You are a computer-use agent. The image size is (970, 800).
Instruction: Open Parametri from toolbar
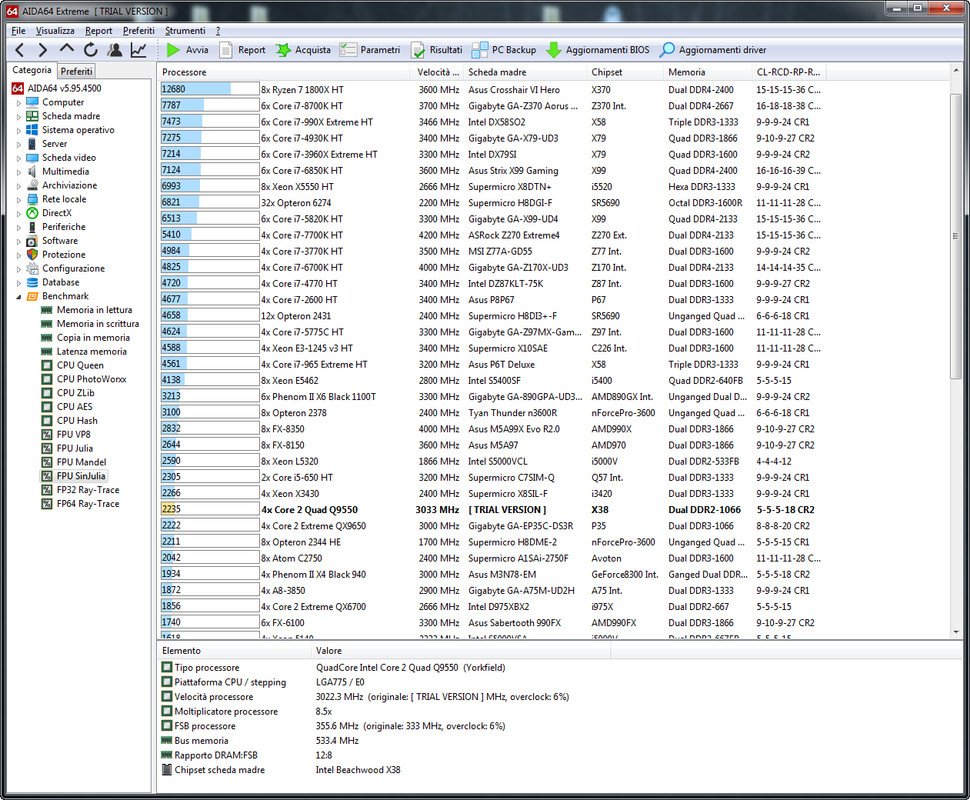point(370,50)
